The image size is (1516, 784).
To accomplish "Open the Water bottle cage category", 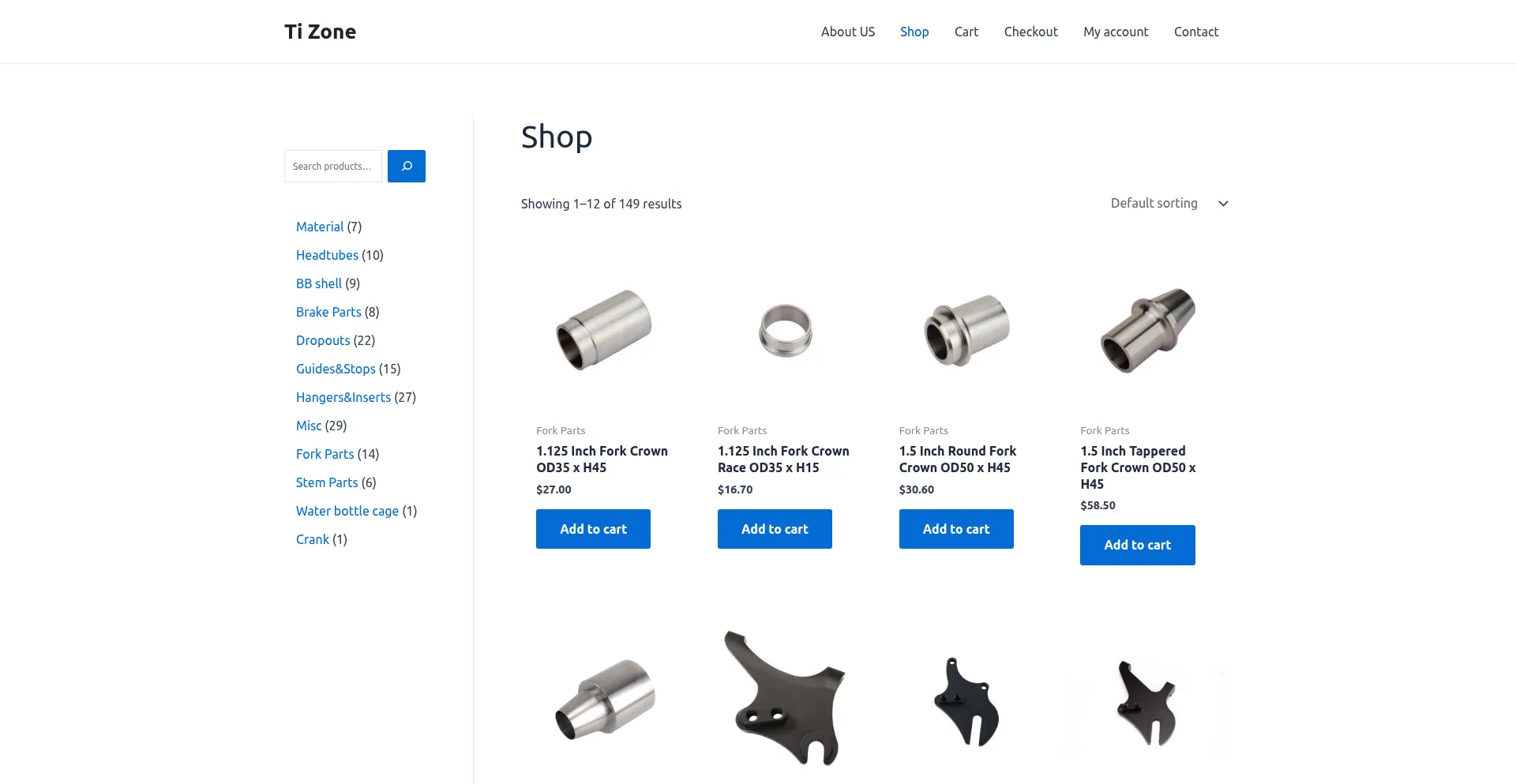I will [347, 511].
